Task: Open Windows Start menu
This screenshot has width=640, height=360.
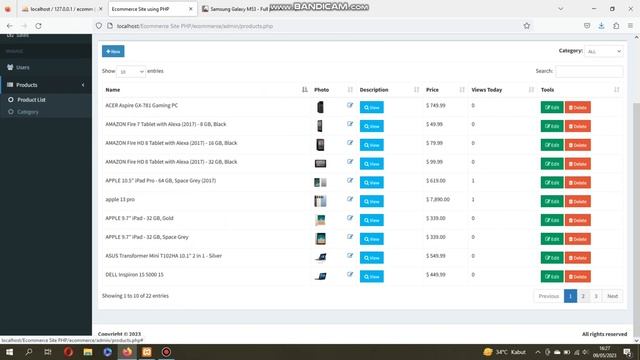Action: click(x=9, y=352)
